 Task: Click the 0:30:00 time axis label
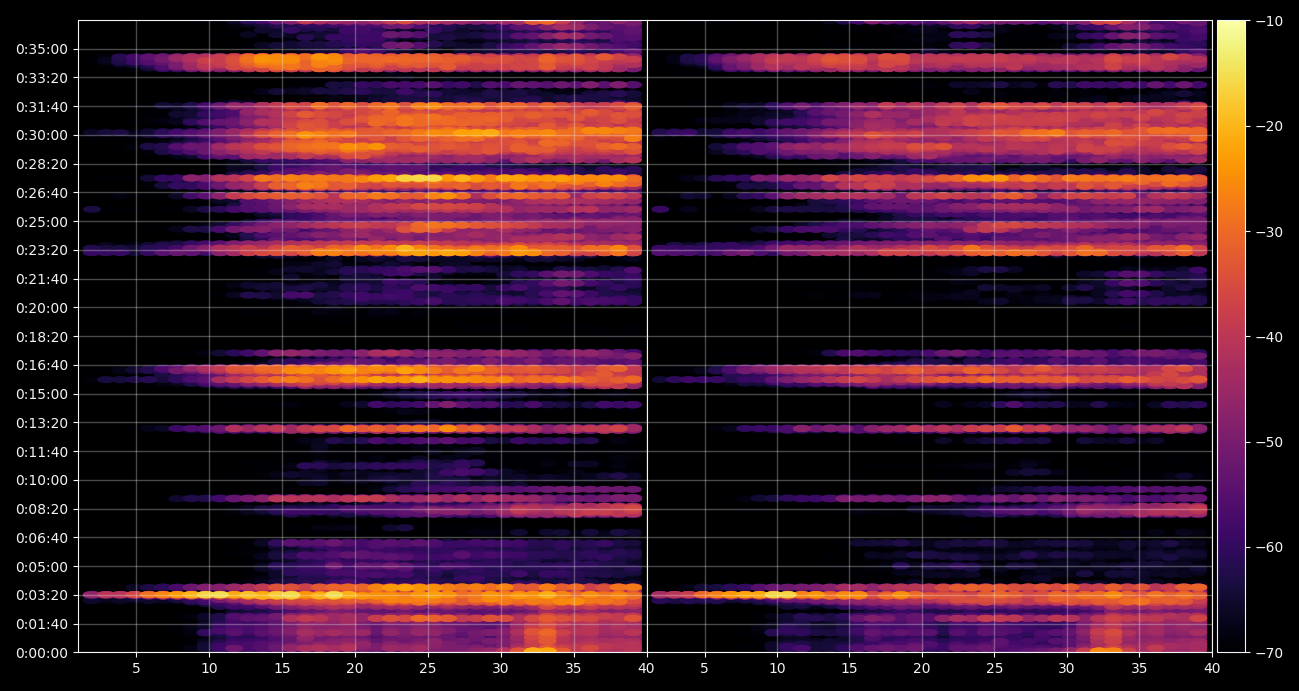click(x=41, y=135)
